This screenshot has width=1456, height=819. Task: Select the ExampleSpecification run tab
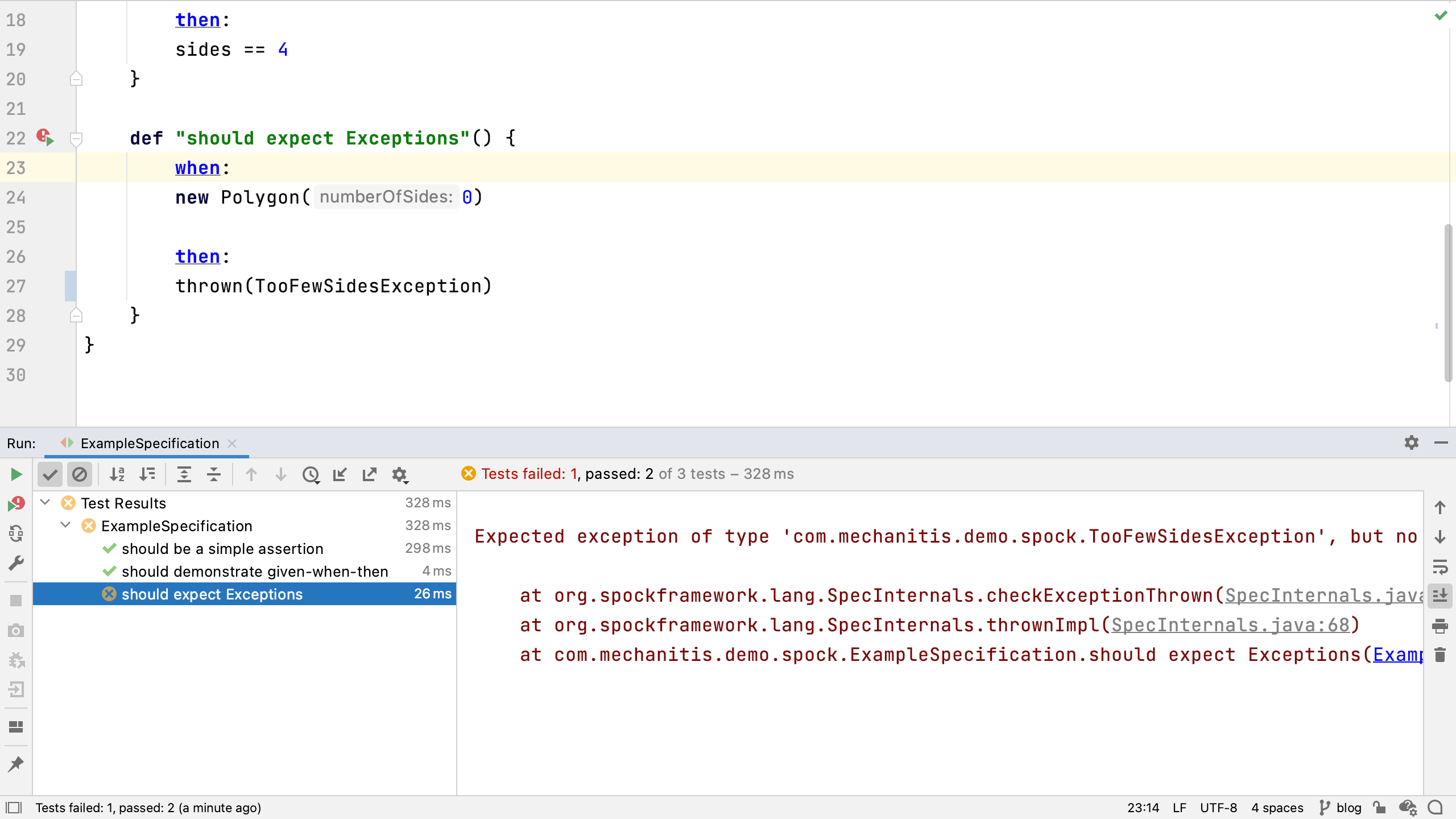tap(149, 444)
